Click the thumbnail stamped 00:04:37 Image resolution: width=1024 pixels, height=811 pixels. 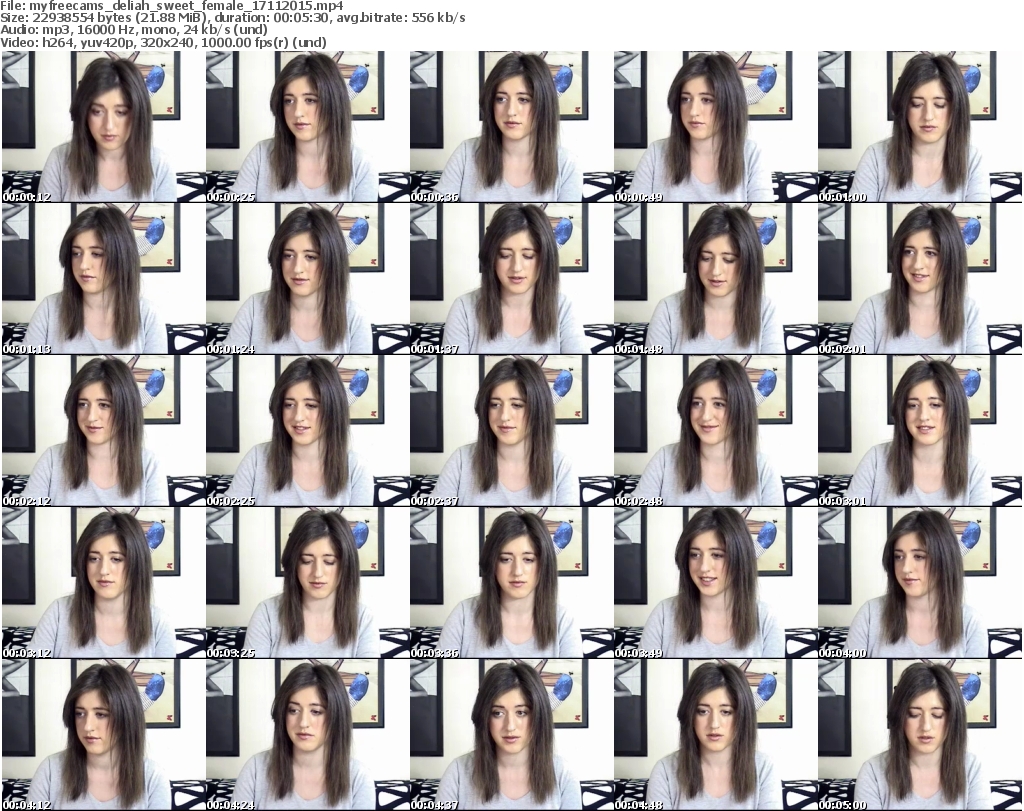(511, 735)
